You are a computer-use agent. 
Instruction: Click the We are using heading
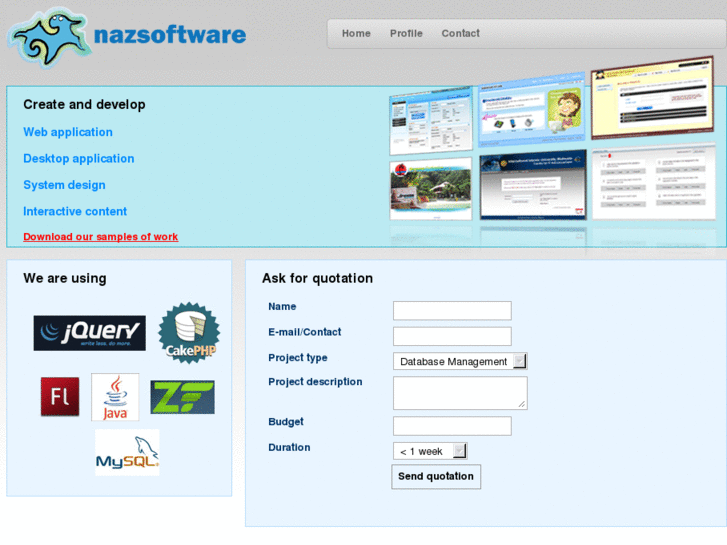point(65,278)
